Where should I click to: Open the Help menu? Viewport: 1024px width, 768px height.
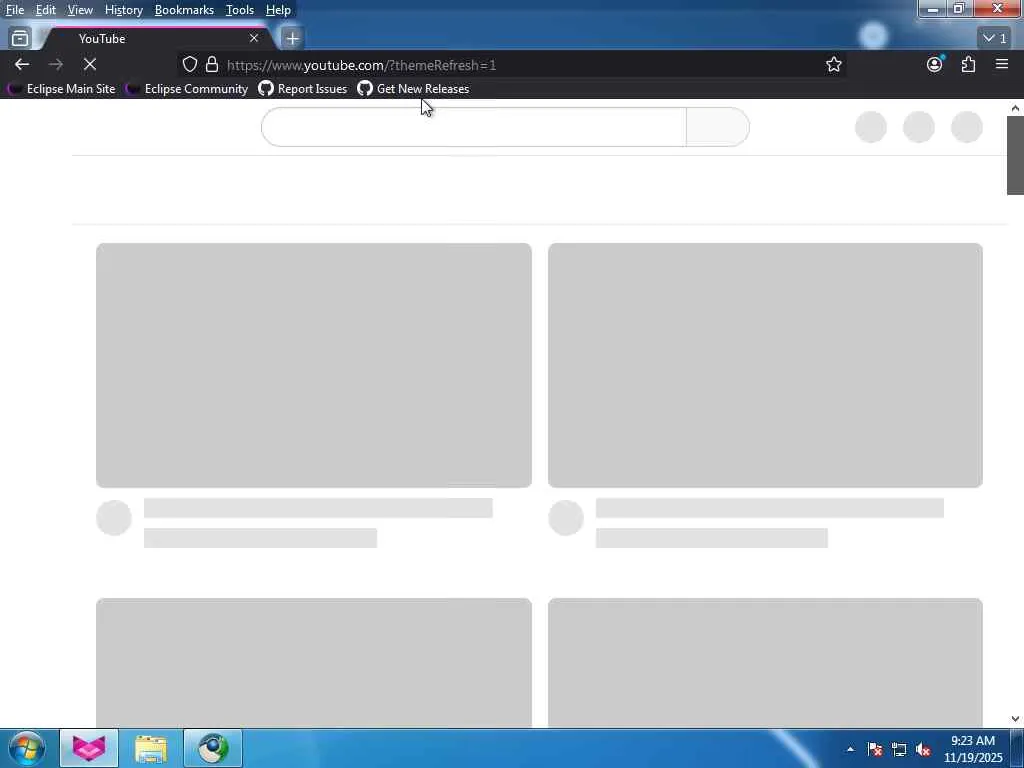point(278,10)
